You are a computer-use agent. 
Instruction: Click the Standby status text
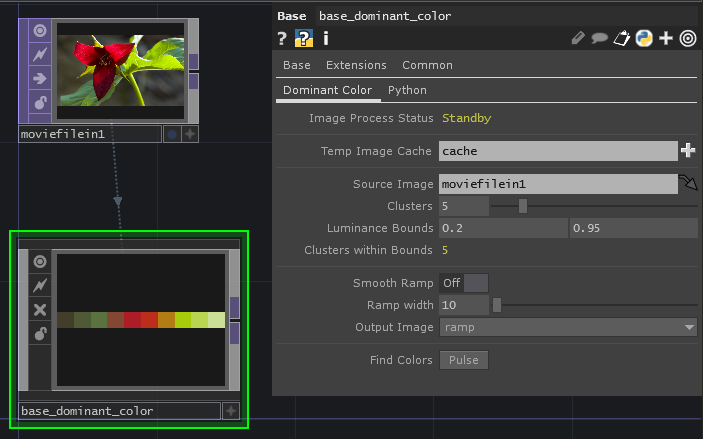coord(467,118)
